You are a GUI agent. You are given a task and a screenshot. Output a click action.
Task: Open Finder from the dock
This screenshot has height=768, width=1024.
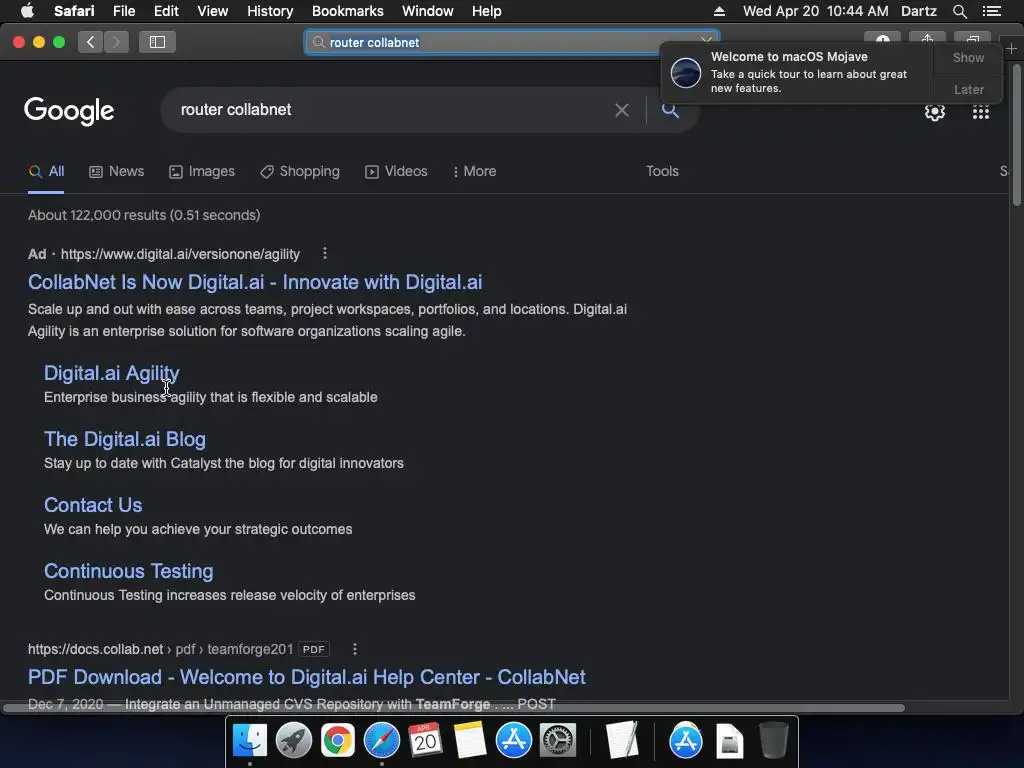[250, 741]
